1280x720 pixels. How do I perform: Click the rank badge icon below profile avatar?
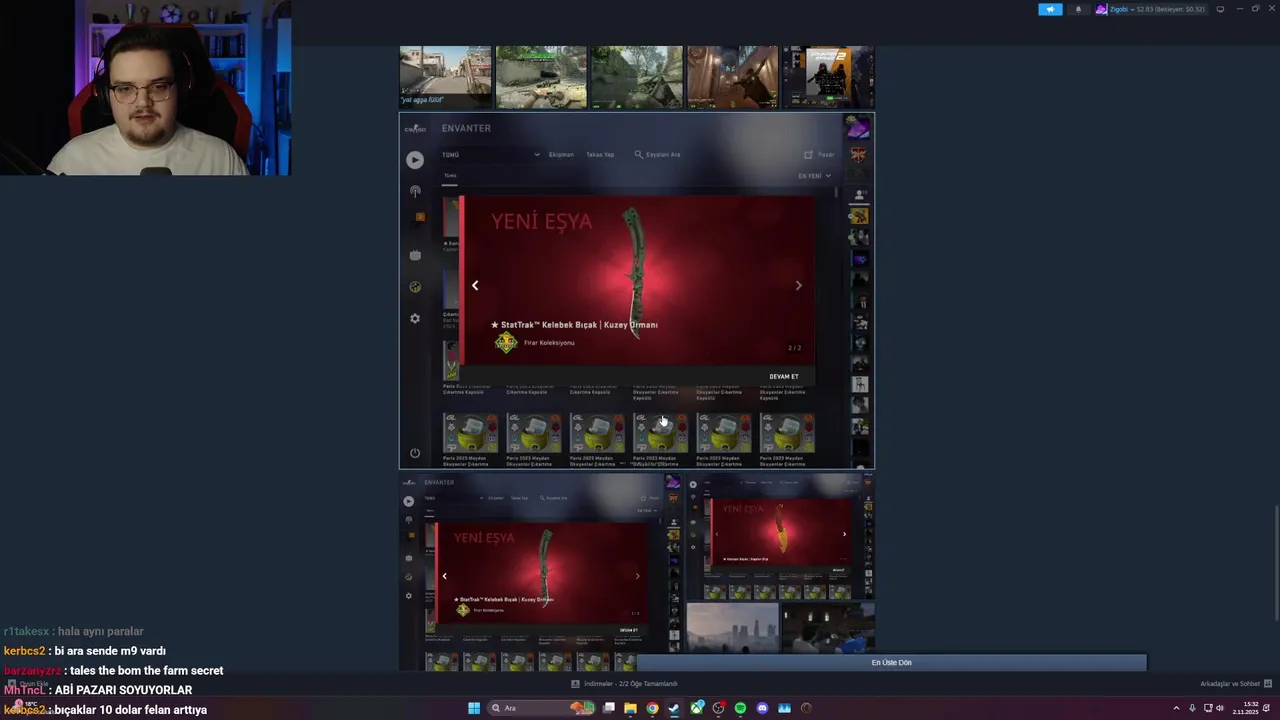[x=858, y=155]
